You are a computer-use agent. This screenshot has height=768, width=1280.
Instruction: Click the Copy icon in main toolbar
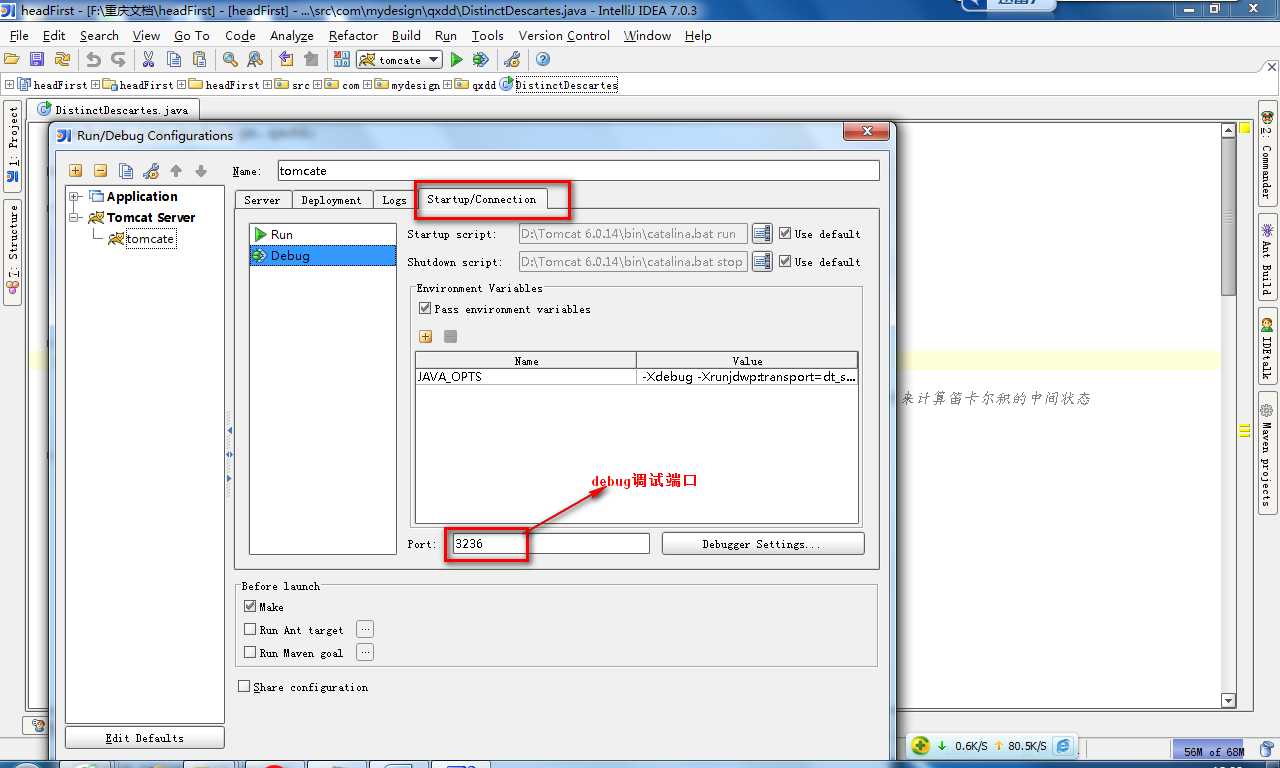(174, 60)
